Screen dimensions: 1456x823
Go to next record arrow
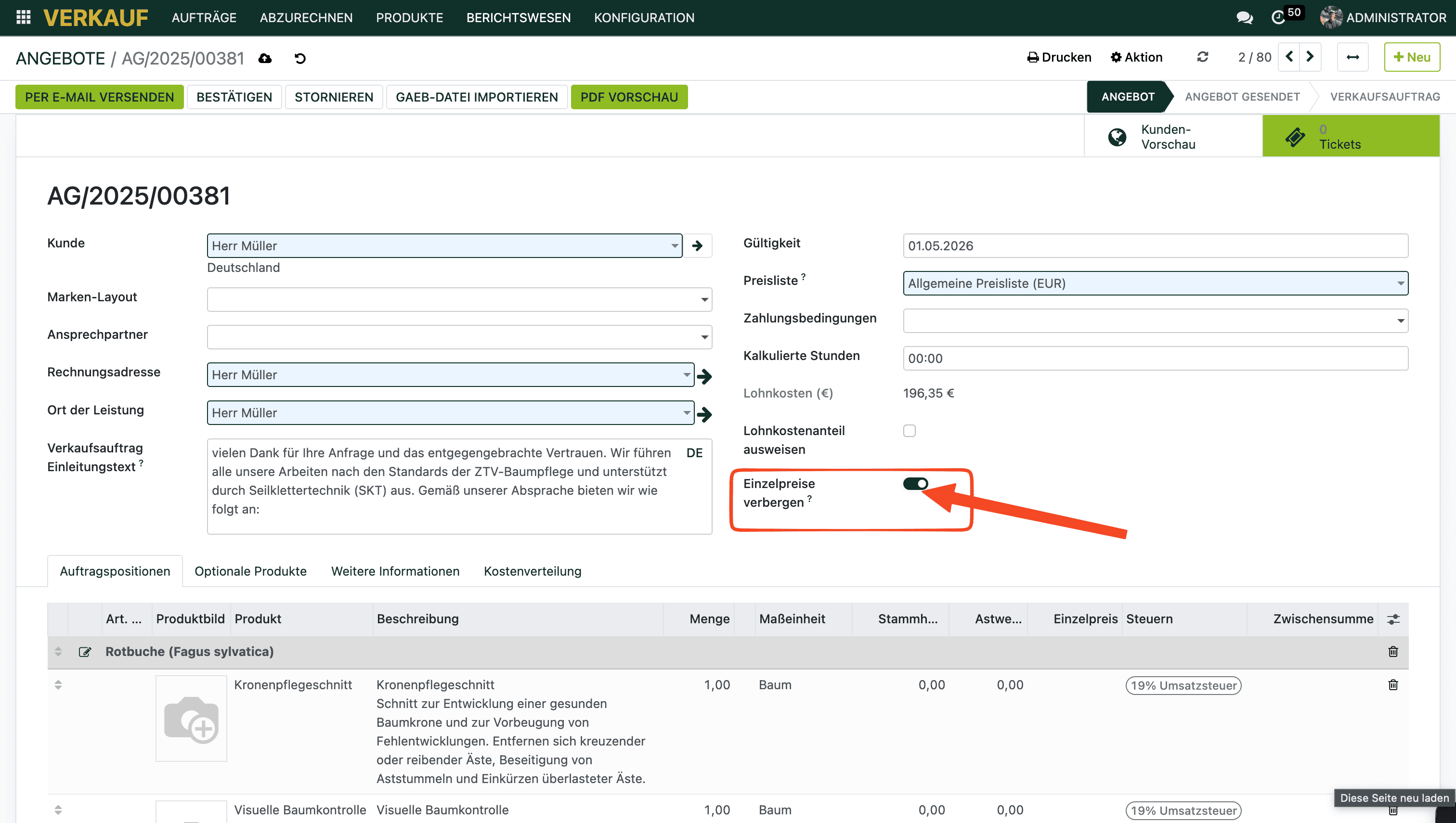(1310, 57)
